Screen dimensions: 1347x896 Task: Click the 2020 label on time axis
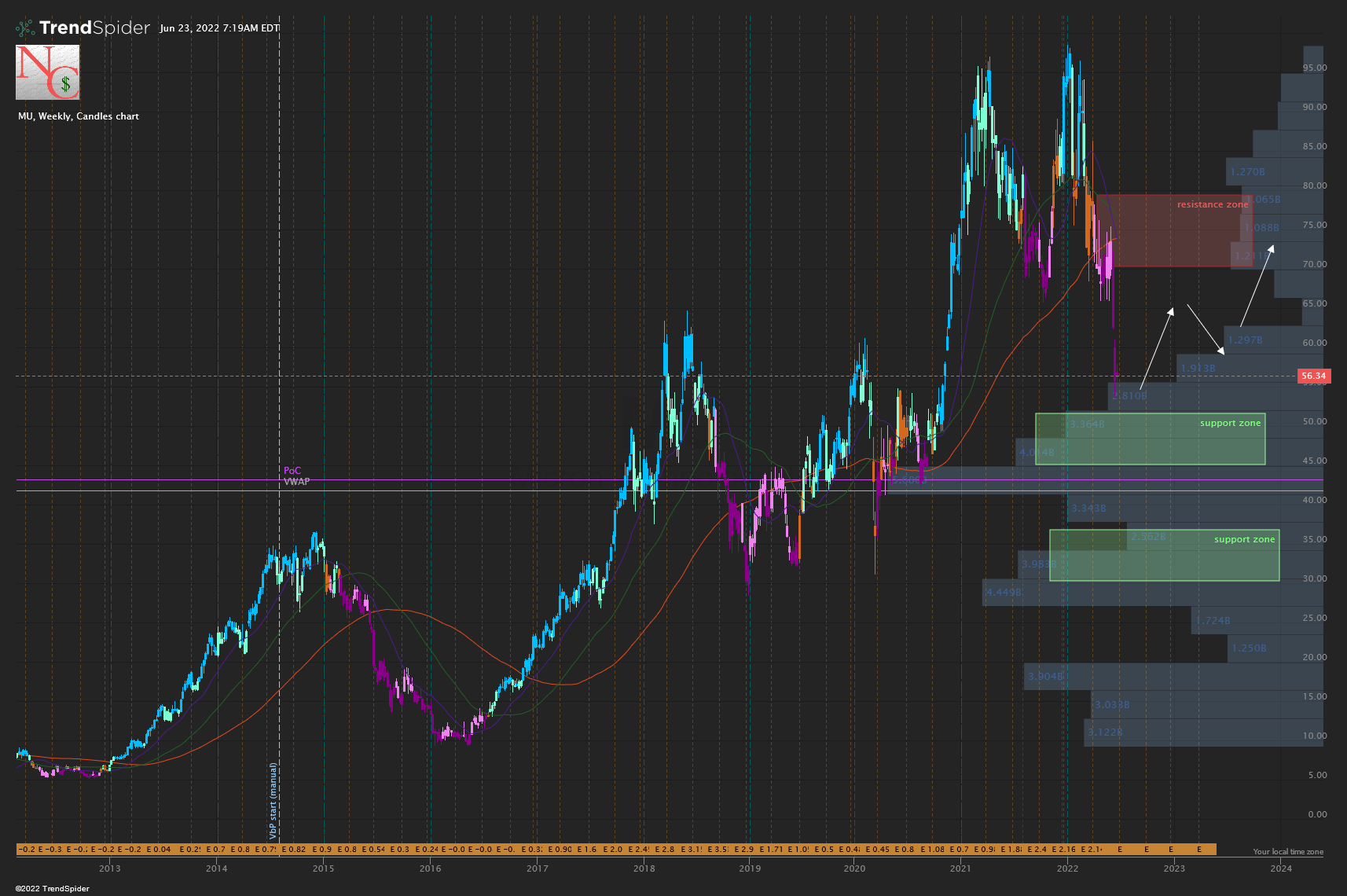click(x=854, y=868)
